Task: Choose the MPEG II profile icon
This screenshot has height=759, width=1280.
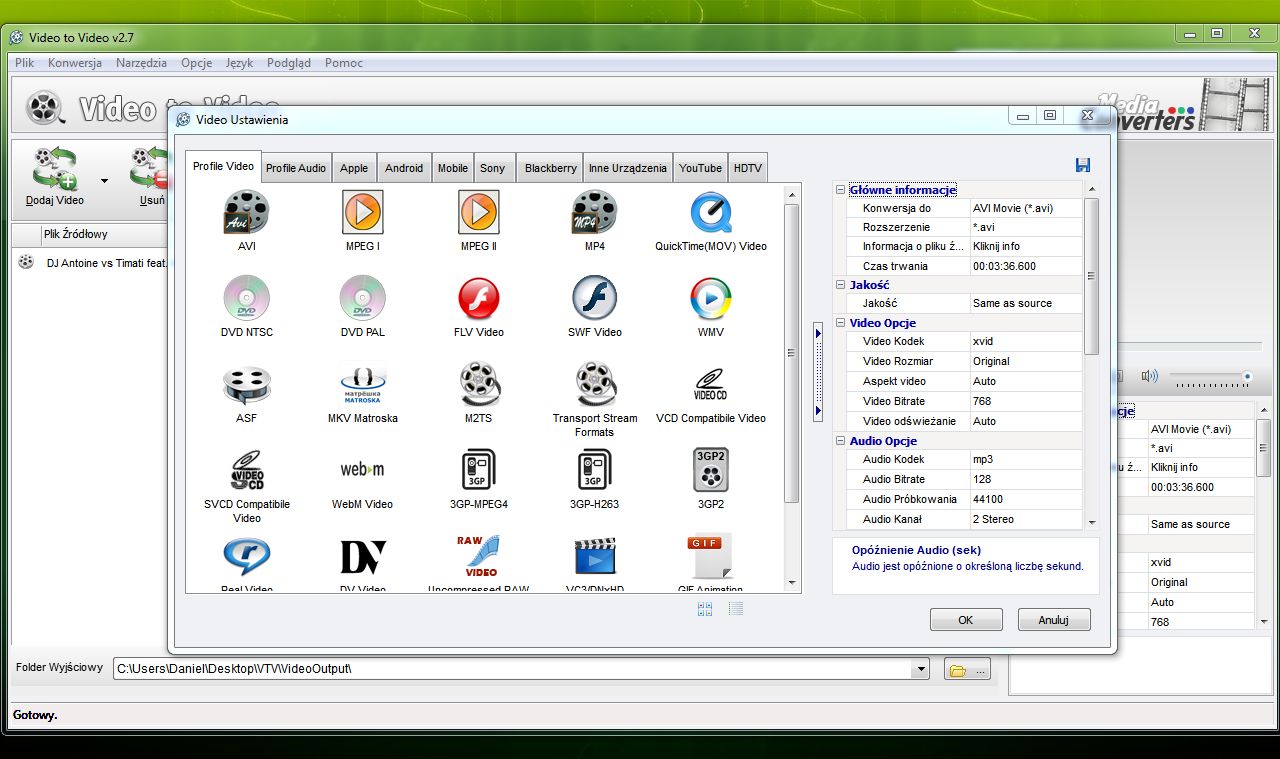Action: coord(479,212)
